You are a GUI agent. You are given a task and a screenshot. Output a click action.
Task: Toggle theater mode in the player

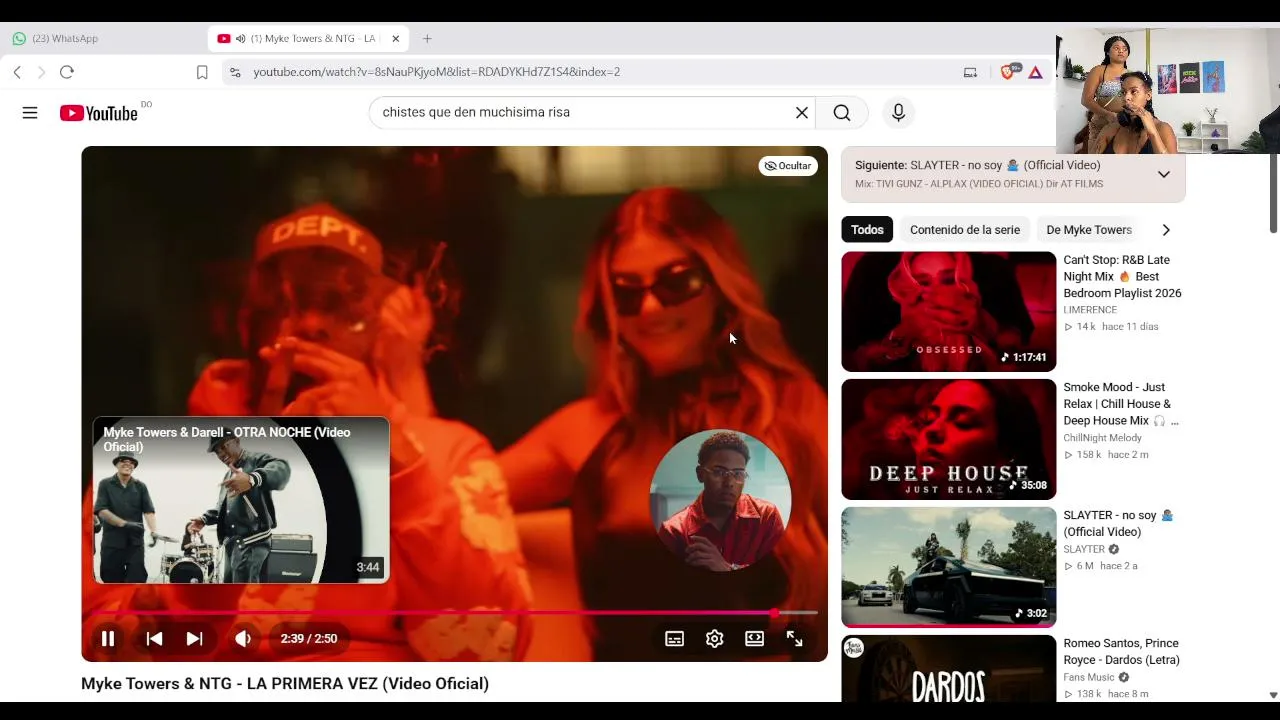pos(754,639)
